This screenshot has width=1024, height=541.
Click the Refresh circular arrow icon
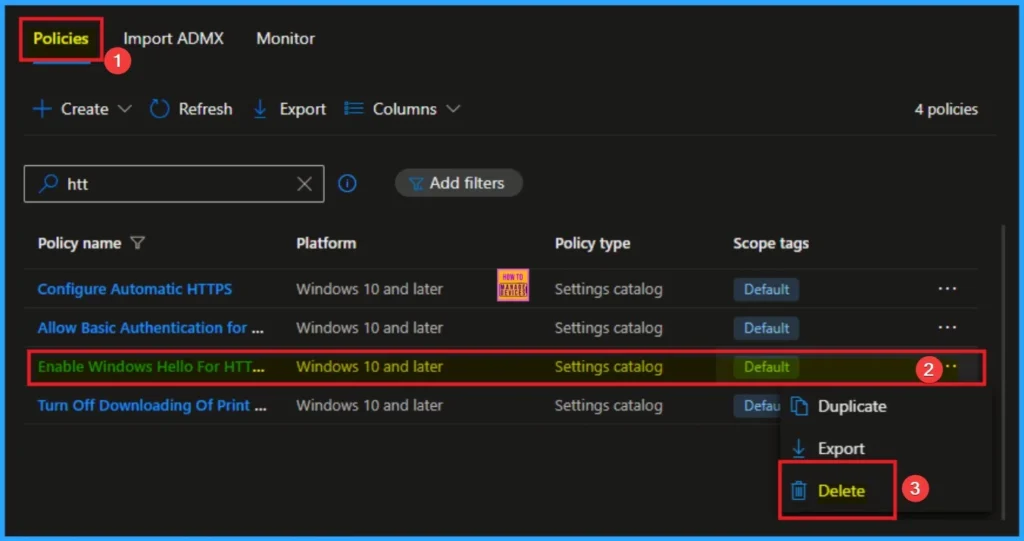(x=160, y=109)
